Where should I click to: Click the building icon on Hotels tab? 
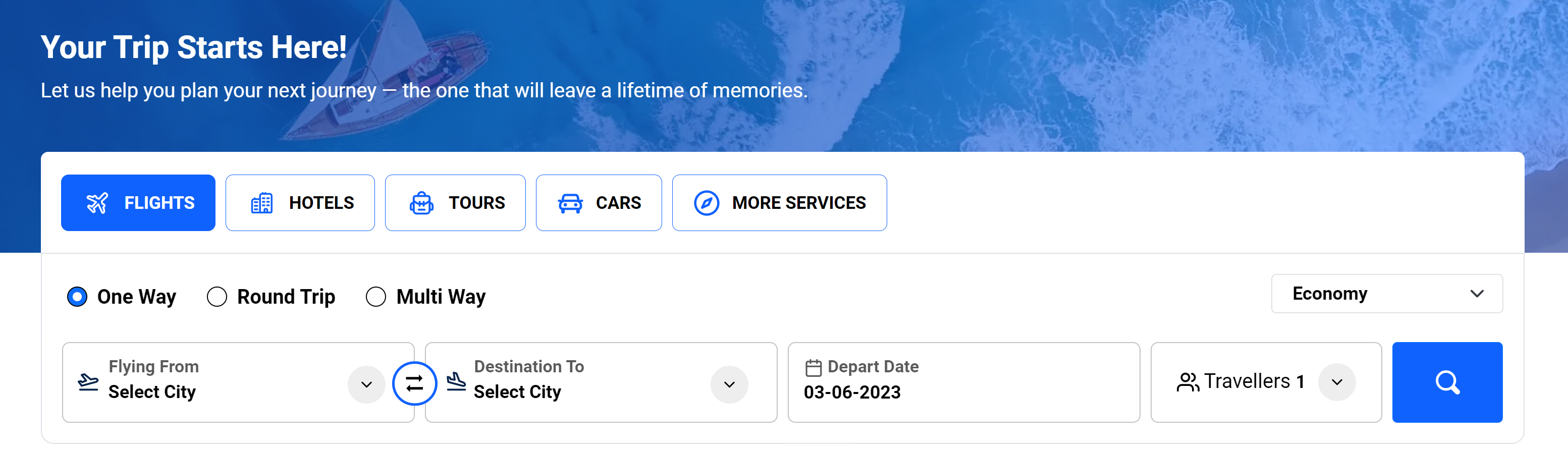point(262,203)
